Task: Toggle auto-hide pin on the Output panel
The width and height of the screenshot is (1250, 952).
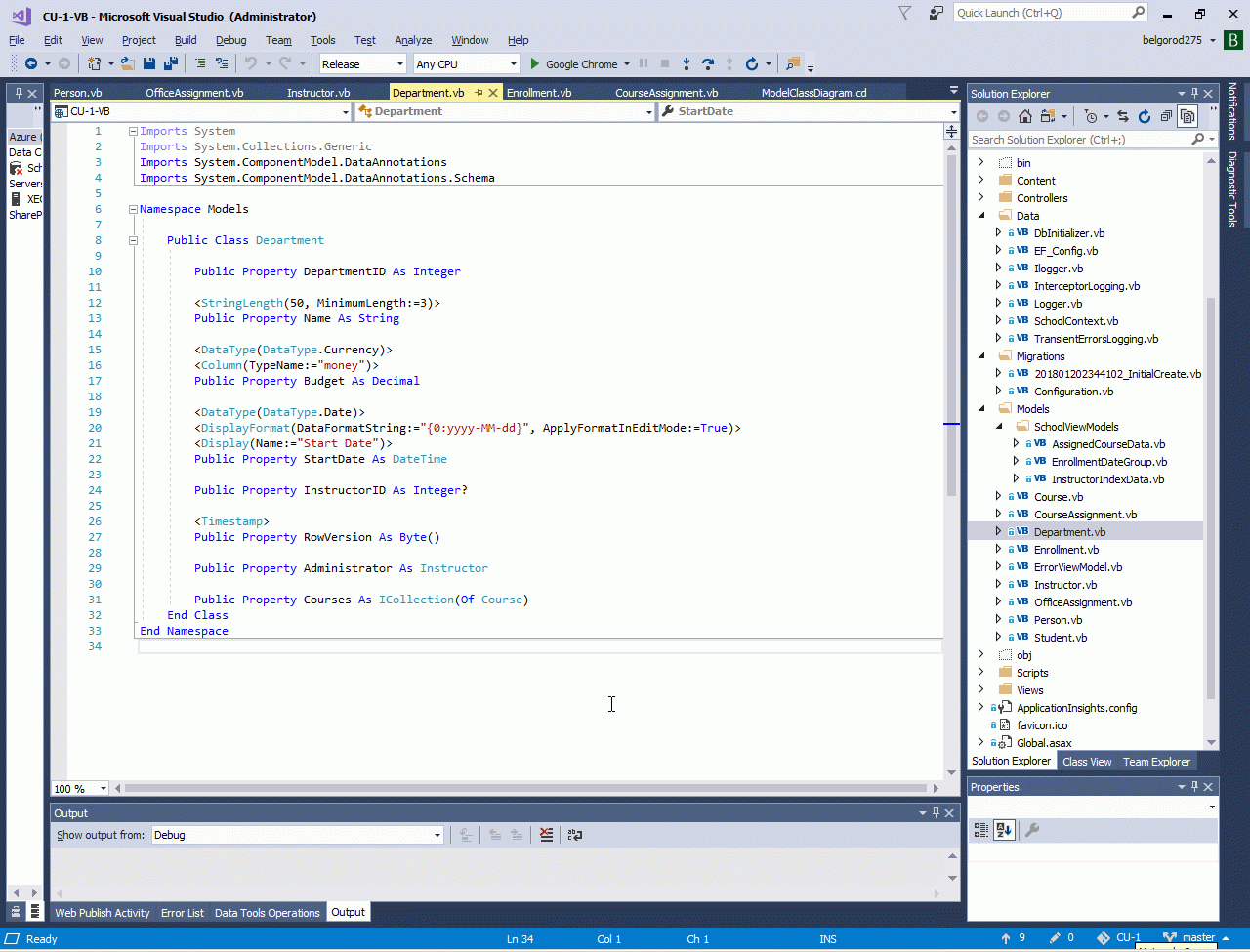Action: 935,813
